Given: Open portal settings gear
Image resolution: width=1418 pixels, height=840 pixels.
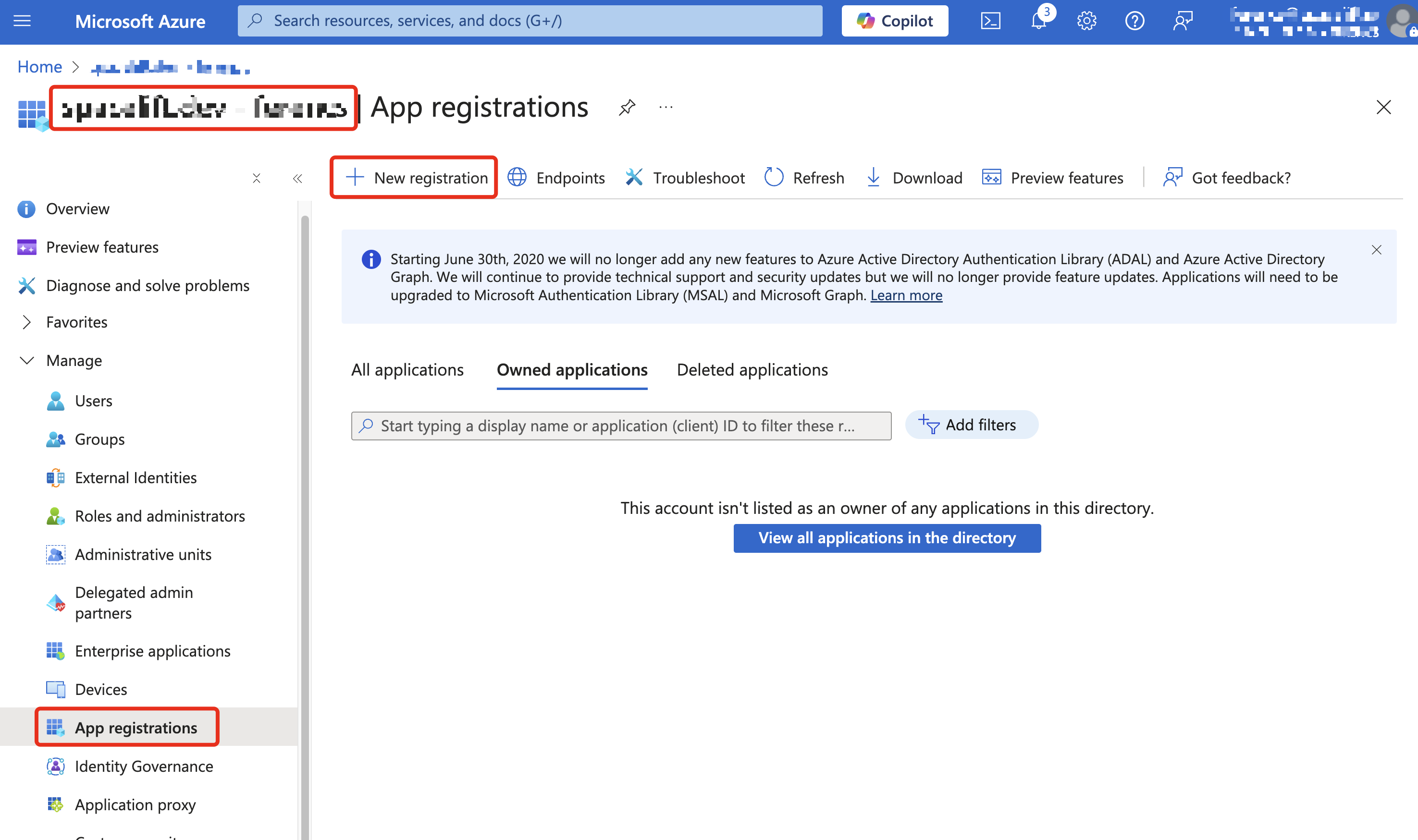Looking at the screenshot, I should click(1087, 21).
